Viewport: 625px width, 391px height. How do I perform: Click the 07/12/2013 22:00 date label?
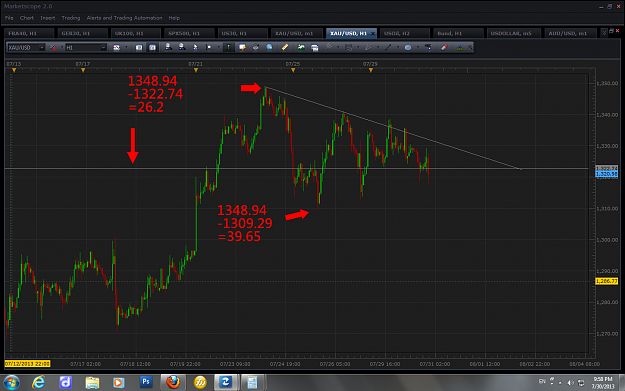[27, 364]
